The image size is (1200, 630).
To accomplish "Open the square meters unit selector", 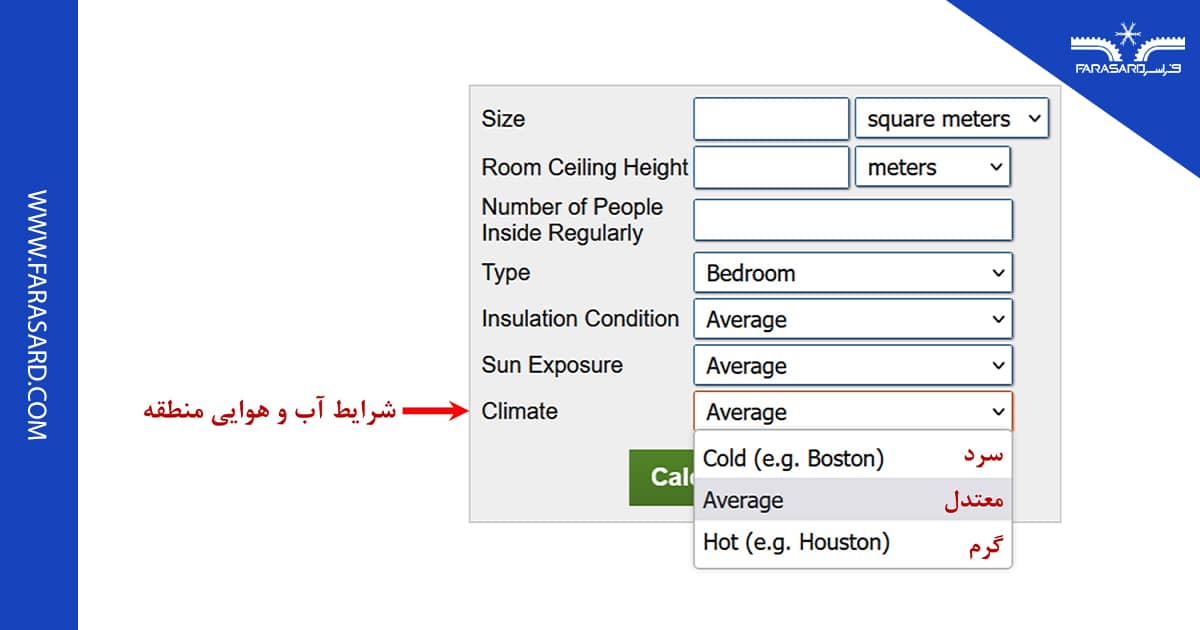I will [950, 118].
